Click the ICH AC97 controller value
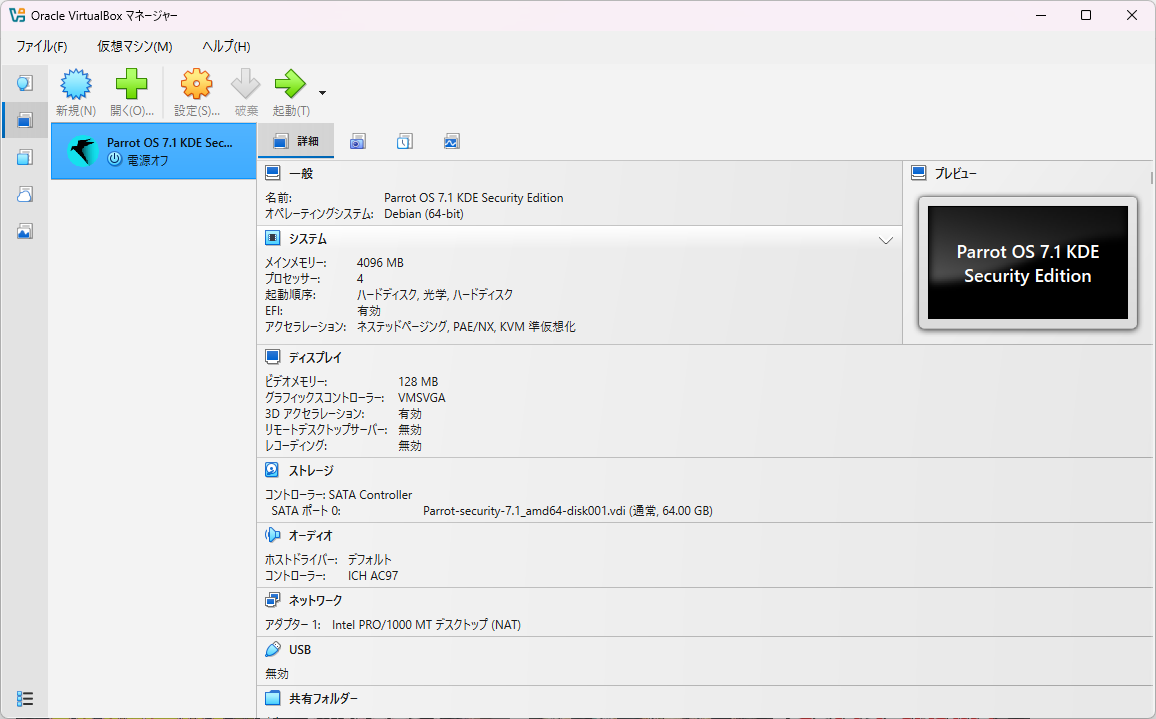This screenshot has height=719, width=1156. (x=373, y=576)
